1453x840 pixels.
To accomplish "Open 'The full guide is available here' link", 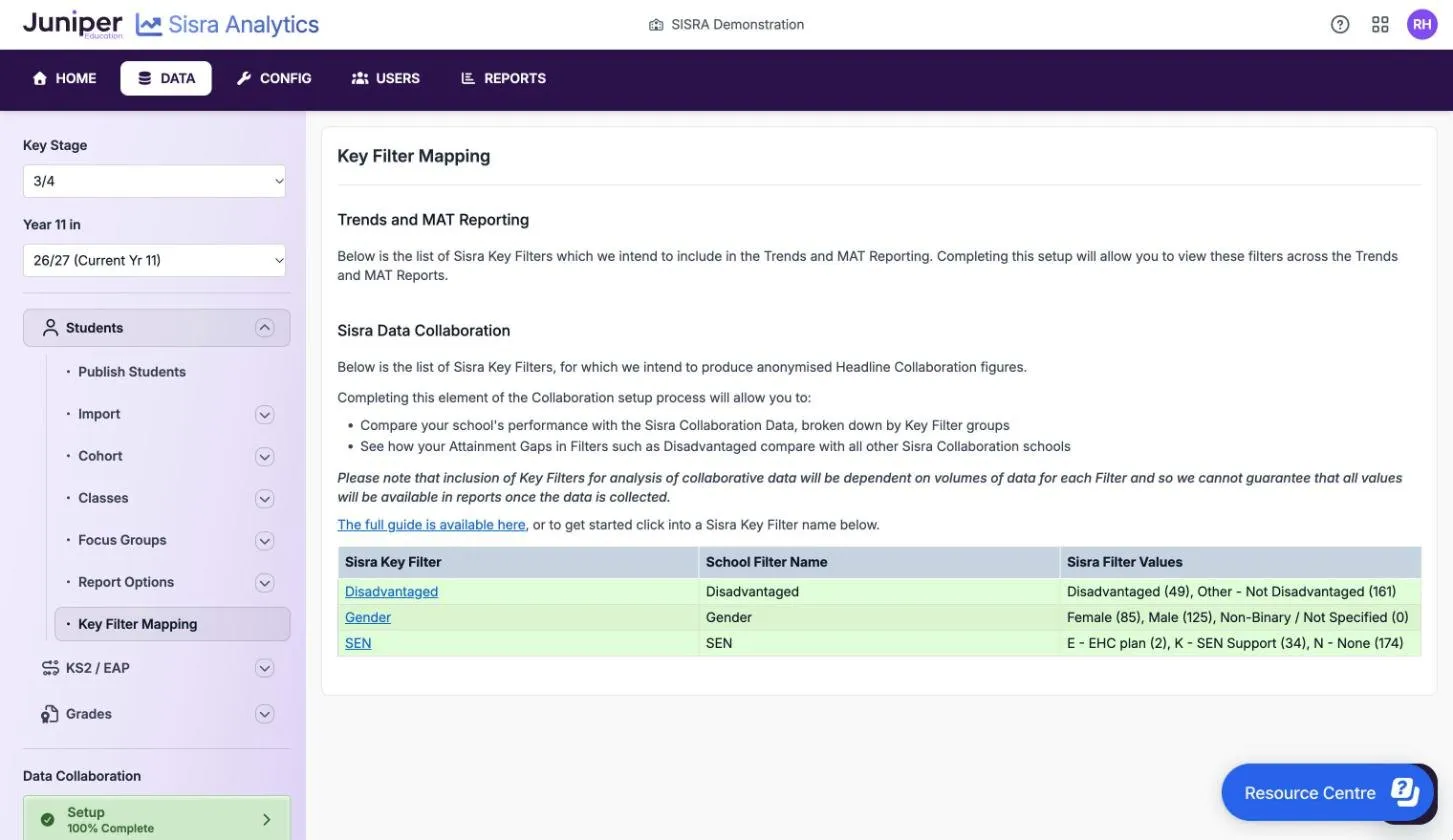I will (x=431, y=525).
